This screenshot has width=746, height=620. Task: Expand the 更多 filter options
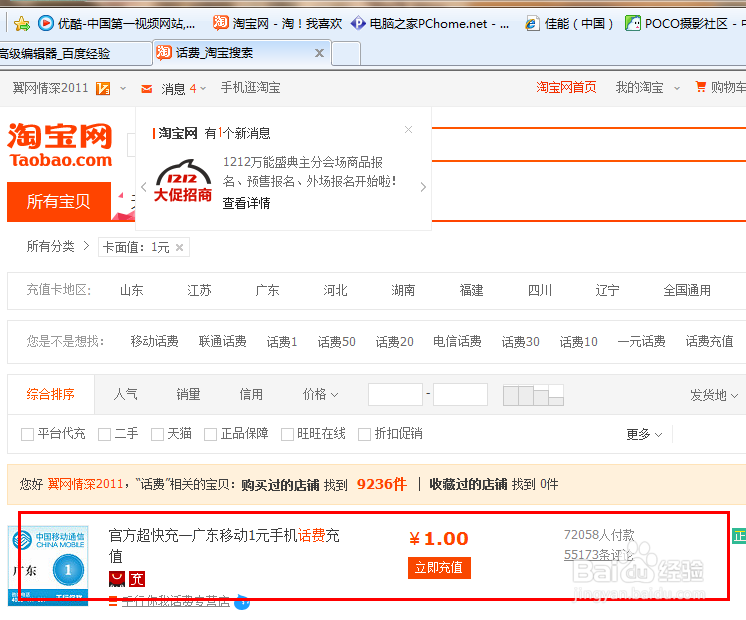pyautogui.click(x=644, y=434)
